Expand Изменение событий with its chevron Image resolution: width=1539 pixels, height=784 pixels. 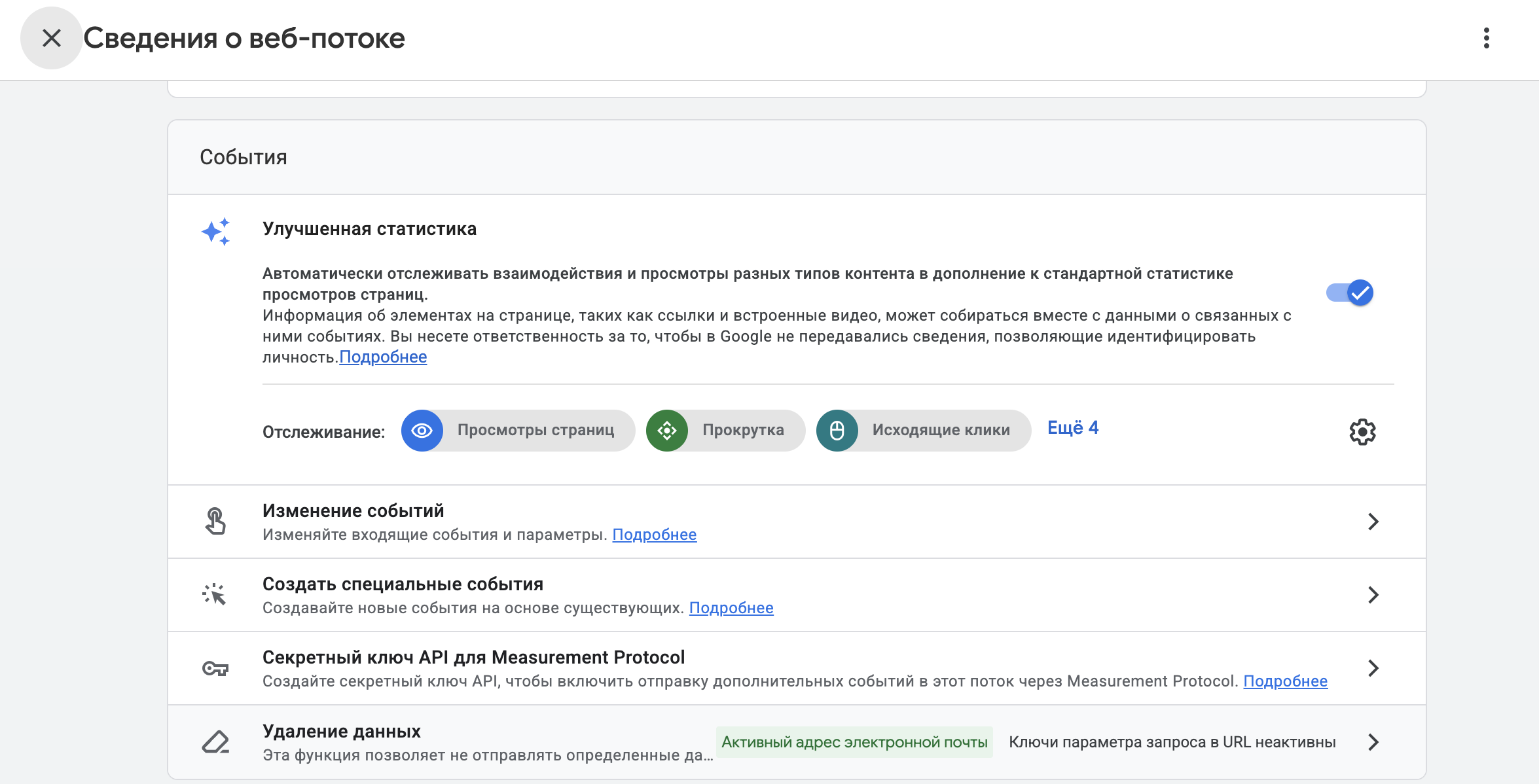click(x=1373, y=522)
